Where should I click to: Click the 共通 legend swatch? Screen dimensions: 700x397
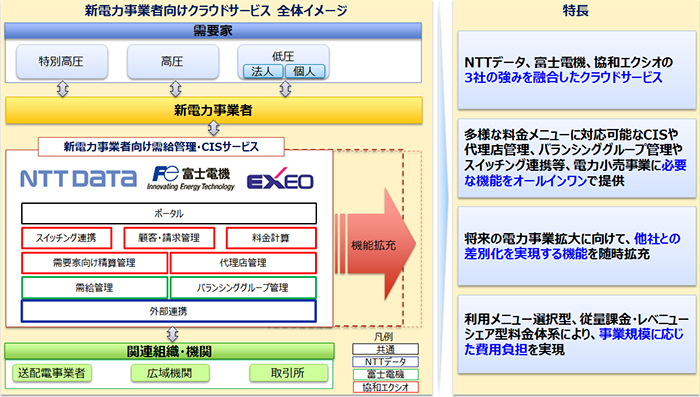click(x=385, y=349)
